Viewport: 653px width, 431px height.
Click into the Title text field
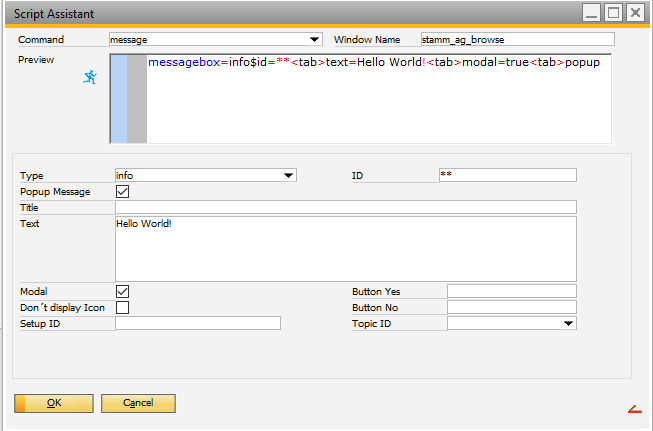click(x=345, y=207)
